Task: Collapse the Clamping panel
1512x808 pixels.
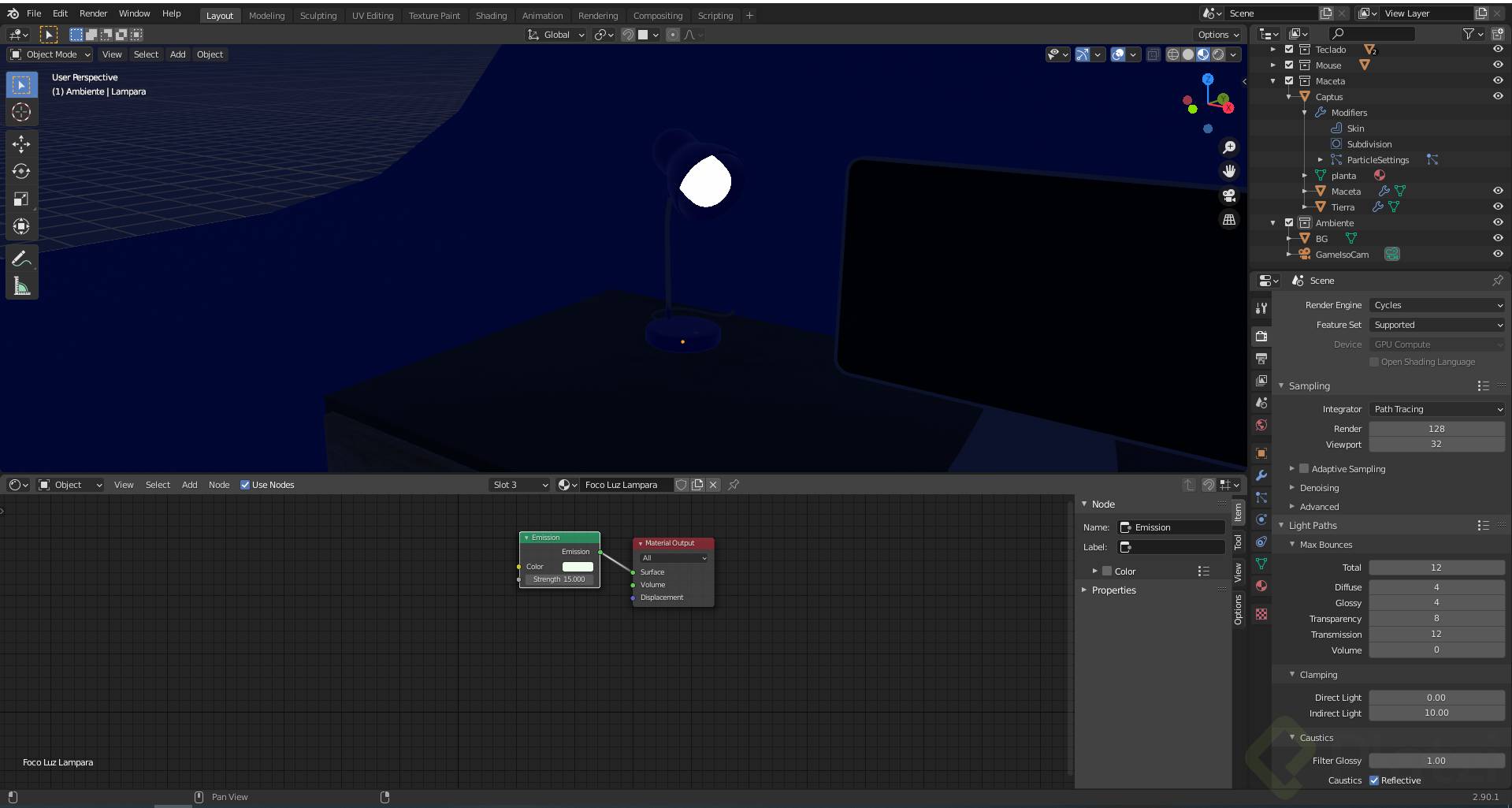Action: 1317,675
